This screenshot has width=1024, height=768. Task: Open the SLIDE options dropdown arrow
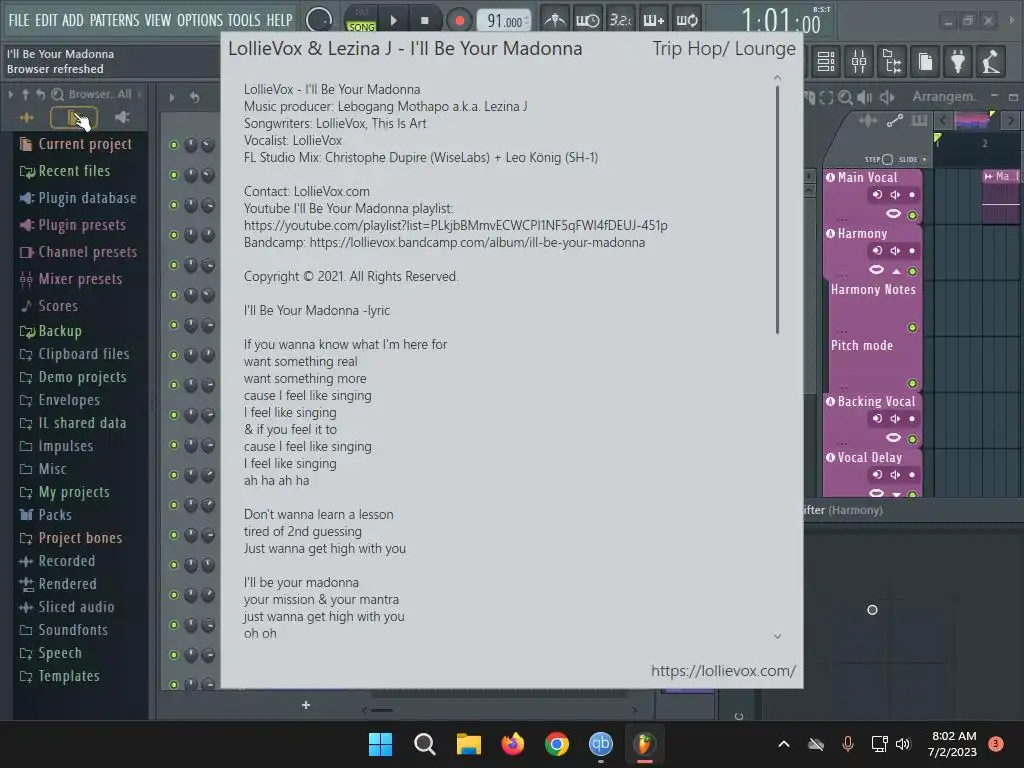click(924, 159)
